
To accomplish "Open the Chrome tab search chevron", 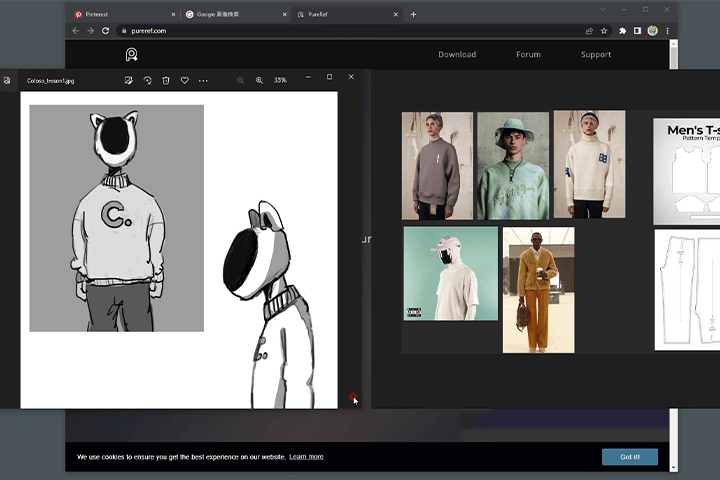I will click(x=602, y=9).
